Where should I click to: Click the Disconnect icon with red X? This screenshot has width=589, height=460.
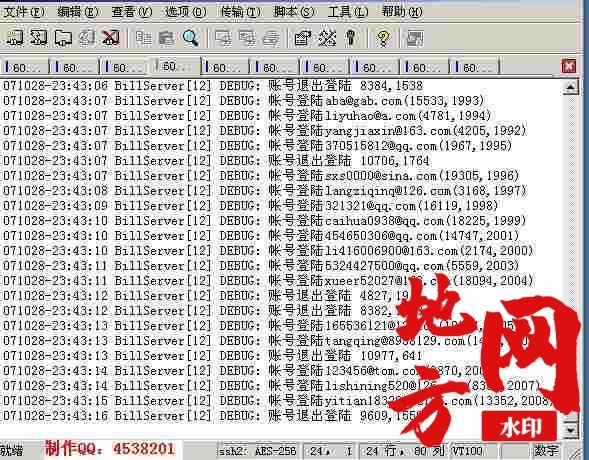point(111,38)
